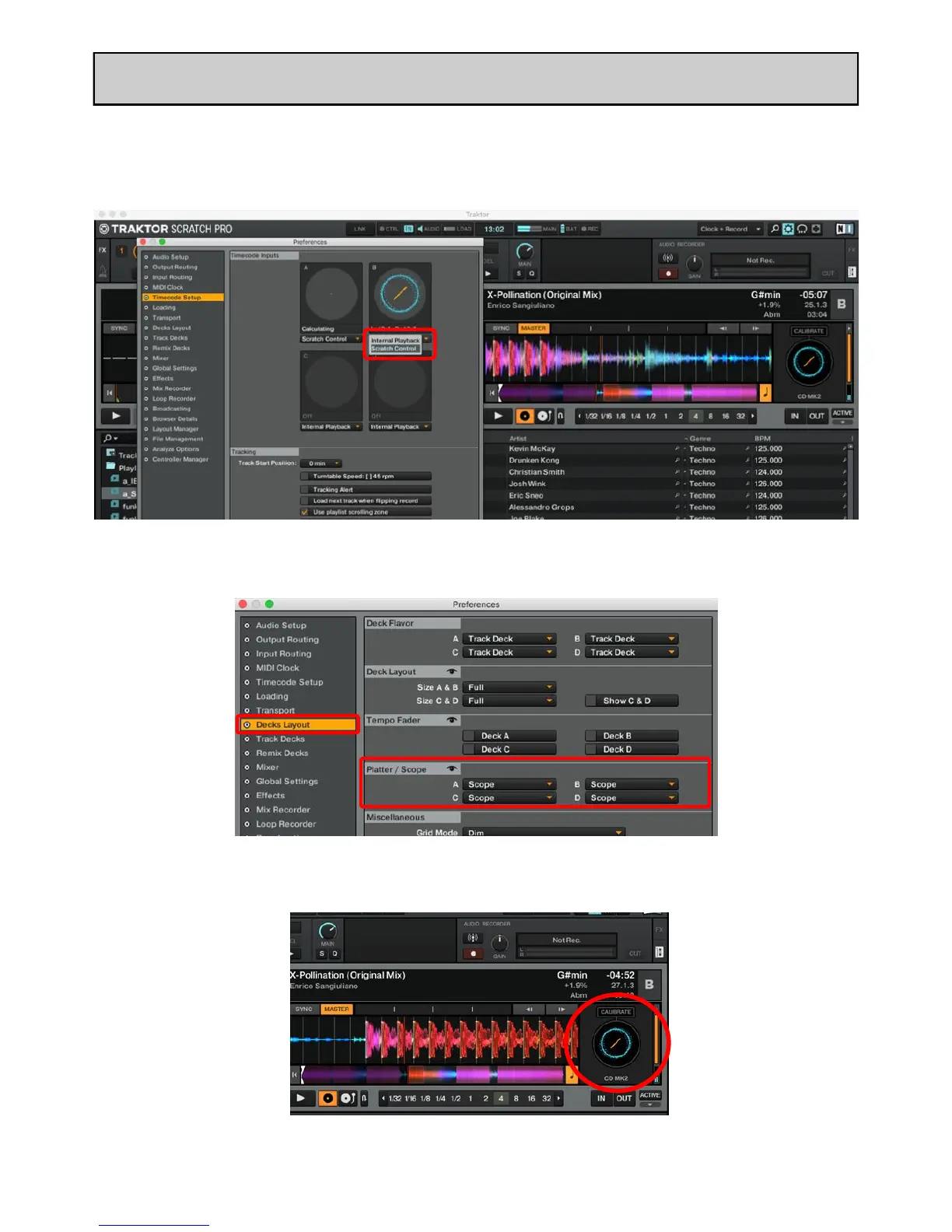Image resolution: width=952 pixels, height=1232 pixels.
Task: Click MASTER button in bottom screenshot
Action: 337,1009
